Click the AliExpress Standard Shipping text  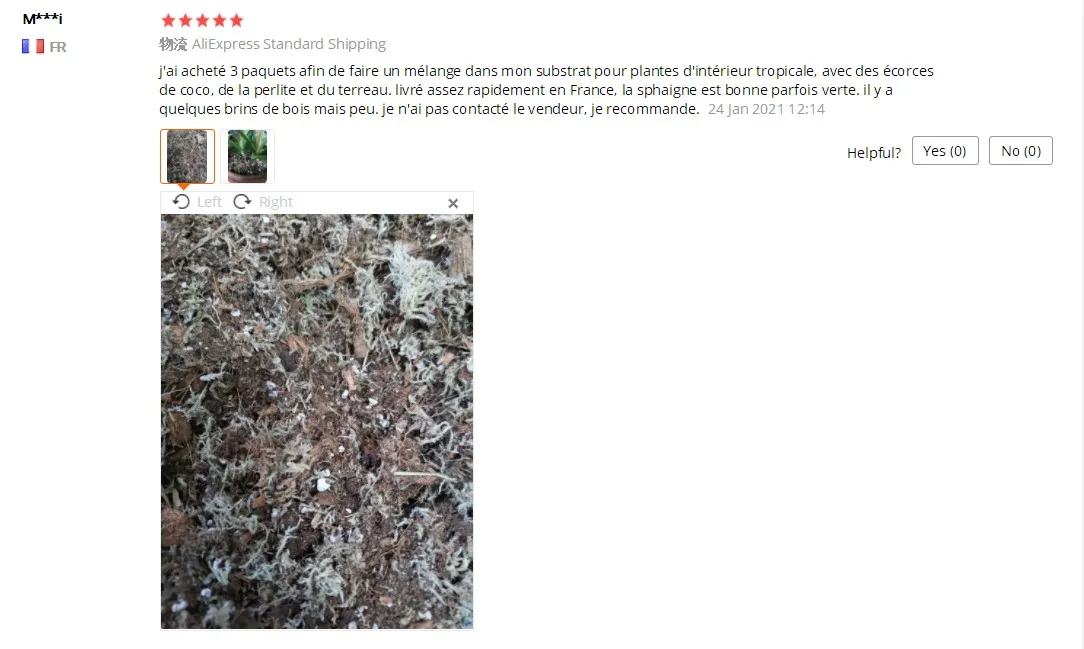[289, 44]
